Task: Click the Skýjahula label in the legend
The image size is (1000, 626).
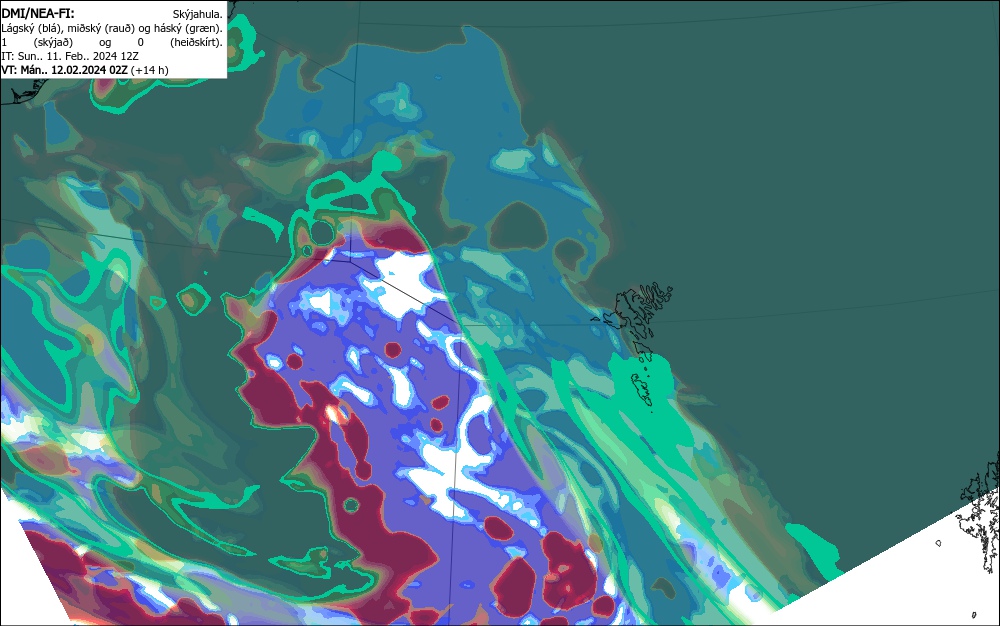Action: (x=198, y=14)
